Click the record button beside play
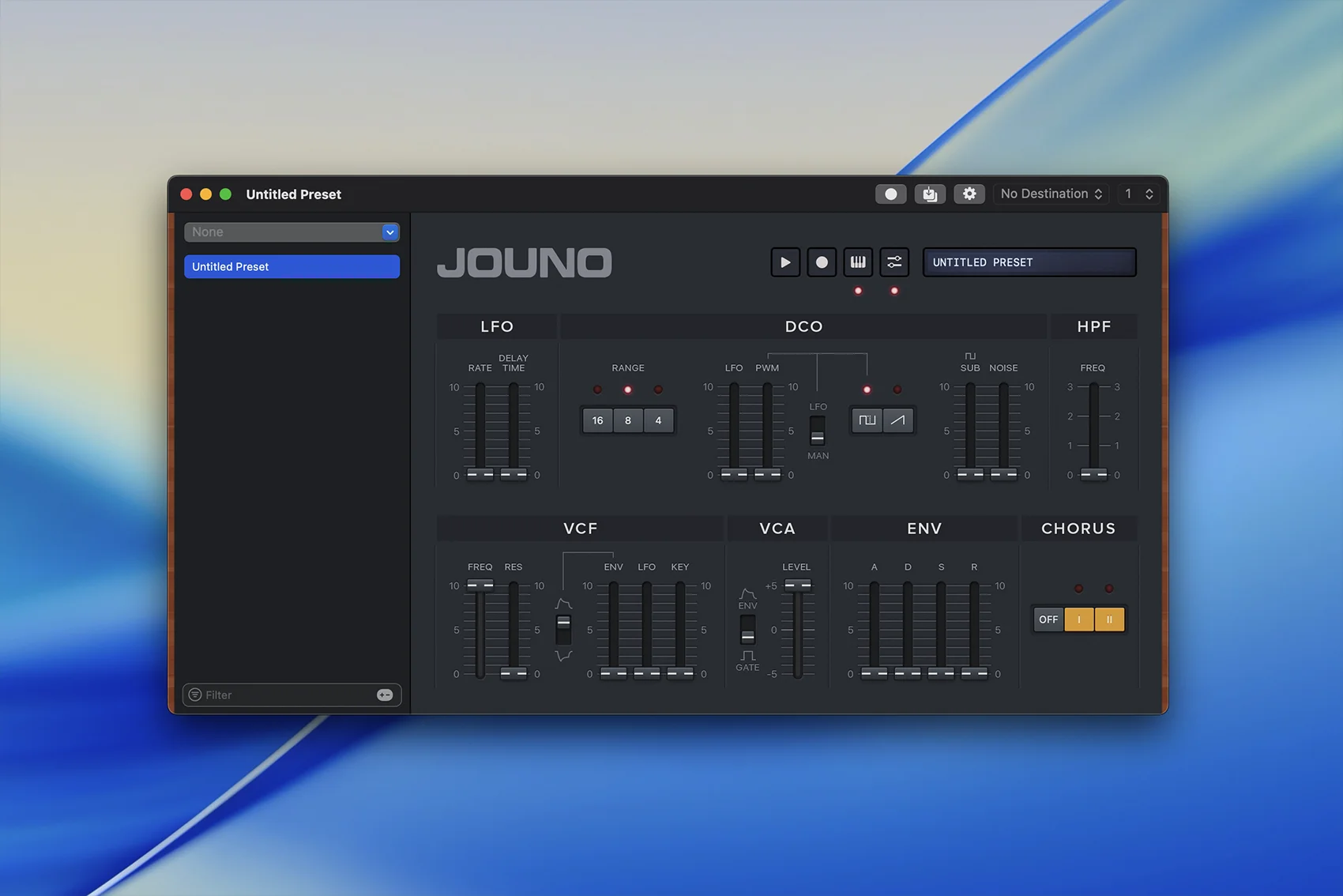The height and width of the screenshot is (896, 1343). (822, 262)
